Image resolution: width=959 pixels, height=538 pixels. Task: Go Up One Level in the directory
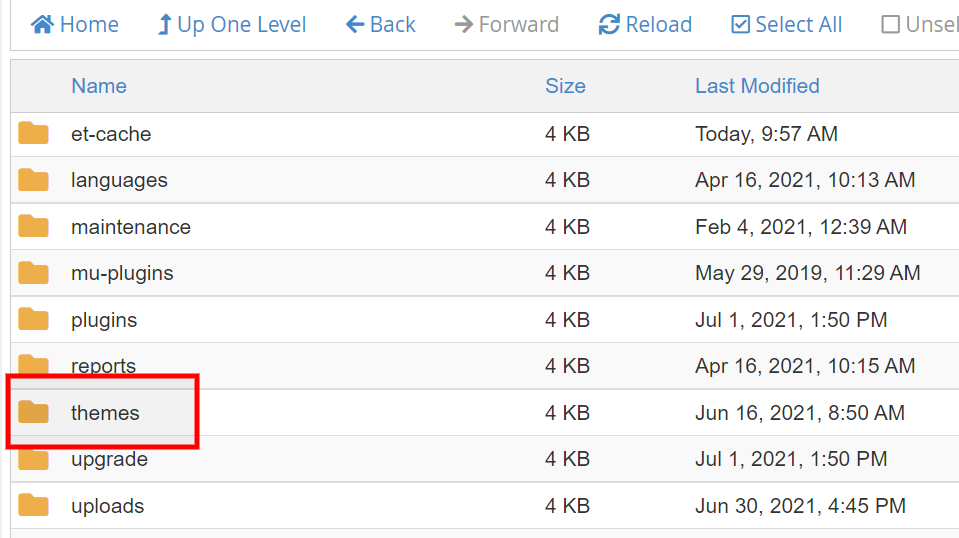231,25
